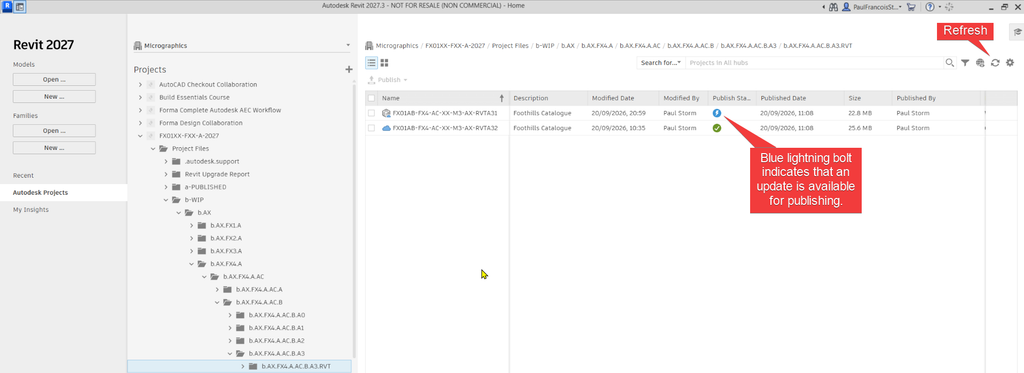1024x373 pixels.
Task: Select b.AX.FX4.A.AC.A folder
Action: pyautogui.click(x=259, y=289)
